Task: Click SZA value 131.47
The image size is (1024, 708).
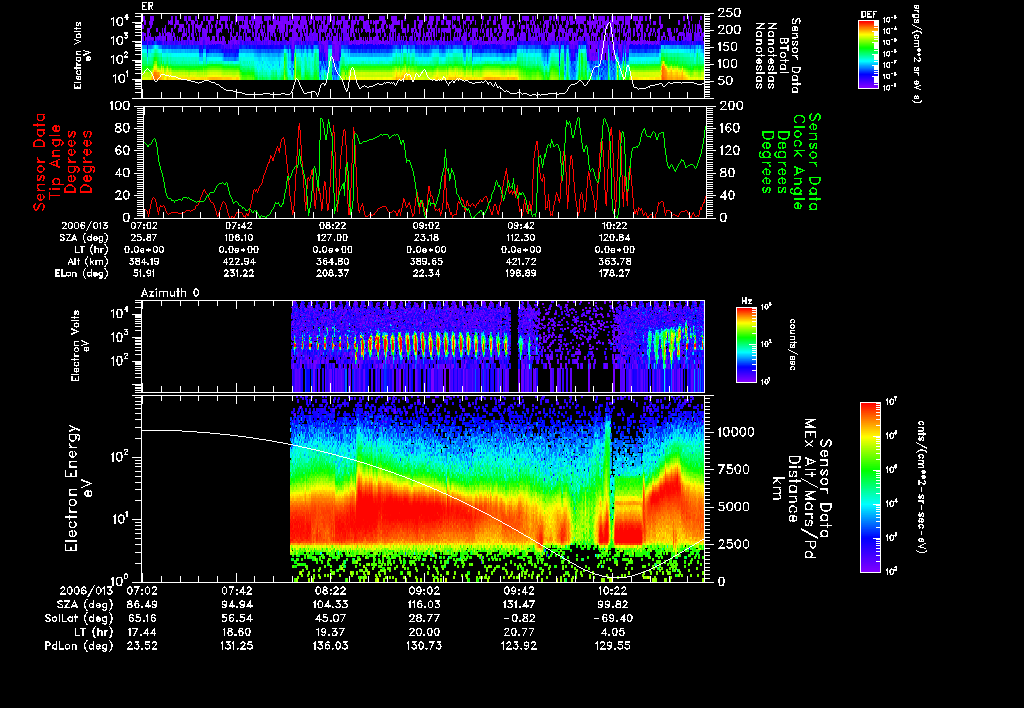Action: click(519, 604)
